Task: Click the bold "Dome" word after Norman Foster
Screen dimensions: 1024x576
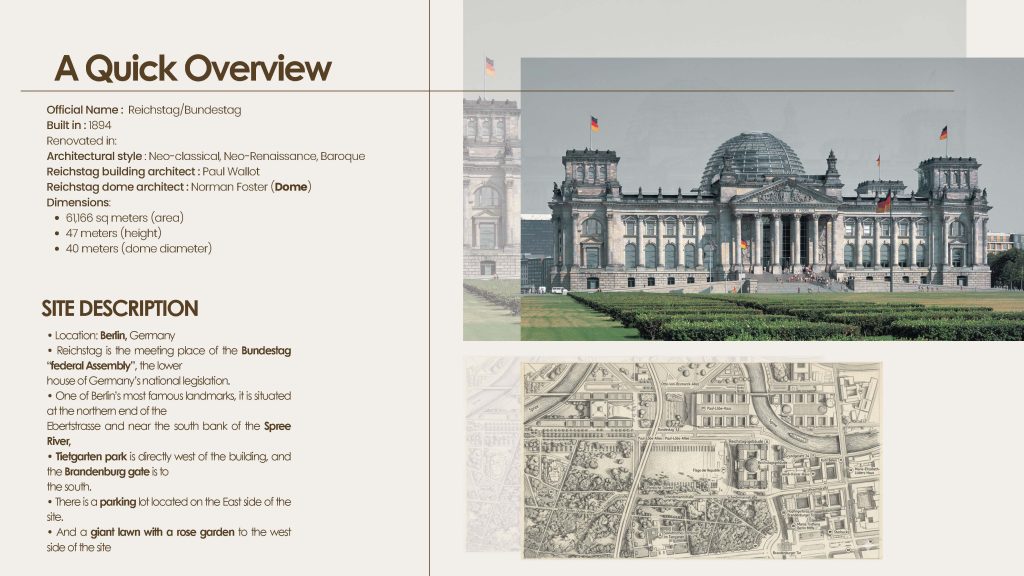Action: coord(292,187)
